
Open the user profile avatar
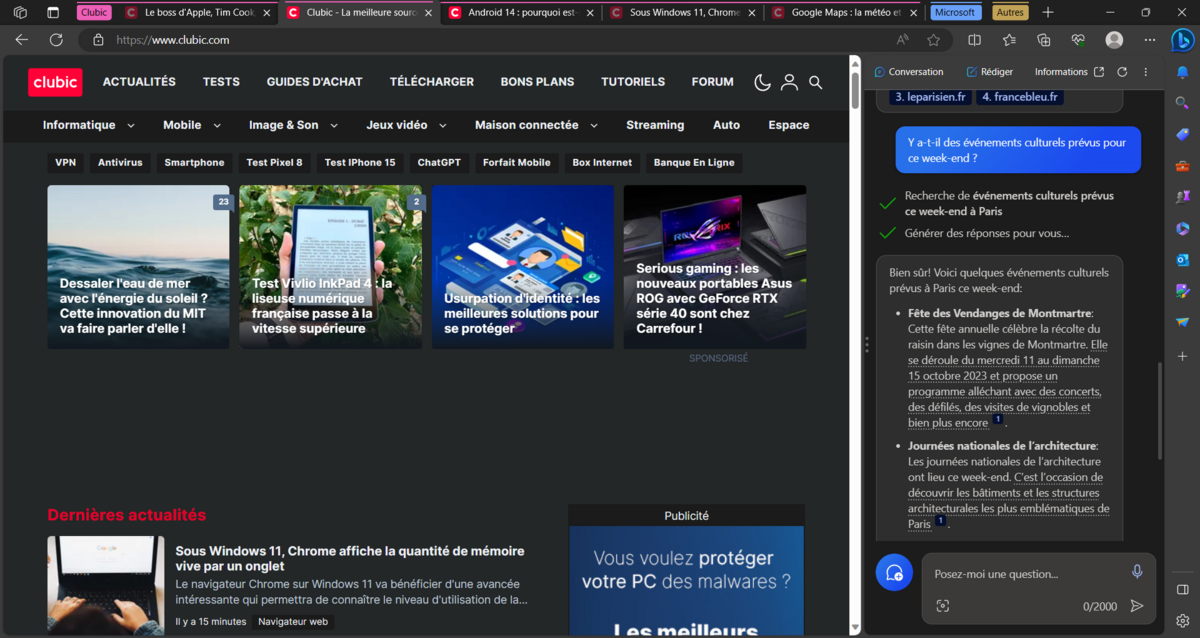pyautogui.click(x=1114, y=40)
